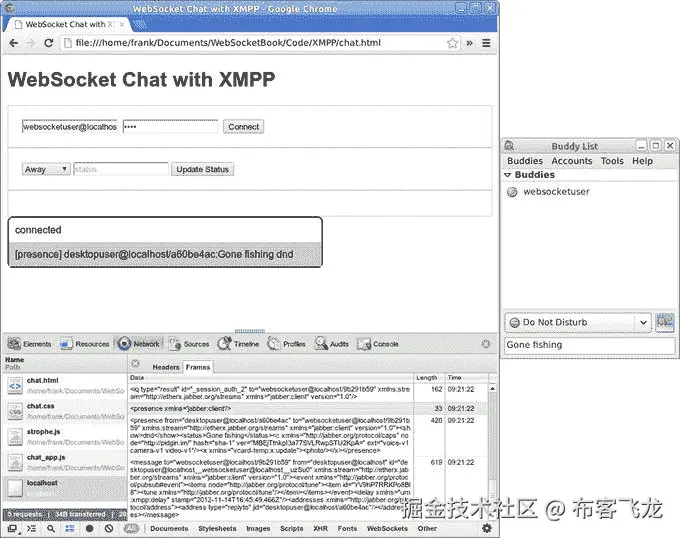The image size is (680, 538).
Task: Dock DevTools with the dock icon
Action: tap(13, 528)
